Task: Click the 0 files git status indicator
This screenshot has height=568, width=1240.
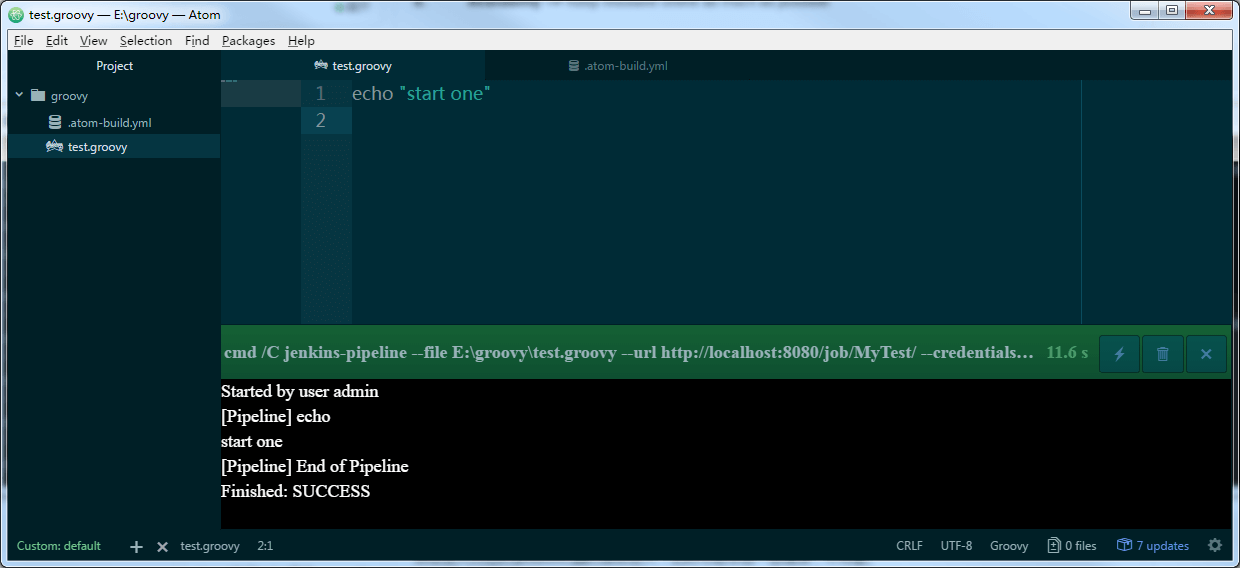Action: click(x=1072, y=546)
